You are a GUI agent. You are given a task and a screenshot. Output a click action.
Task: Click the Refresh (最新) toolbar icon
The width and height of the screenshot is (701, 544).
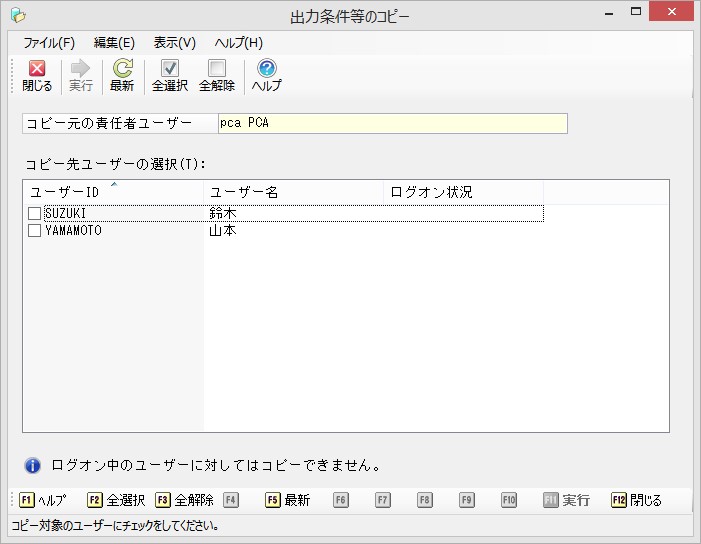click(122, 69)
